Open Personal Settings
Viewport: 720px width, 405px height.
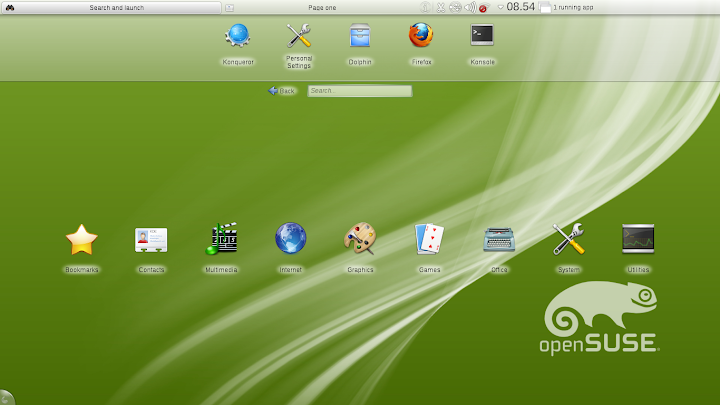(299, 45)
